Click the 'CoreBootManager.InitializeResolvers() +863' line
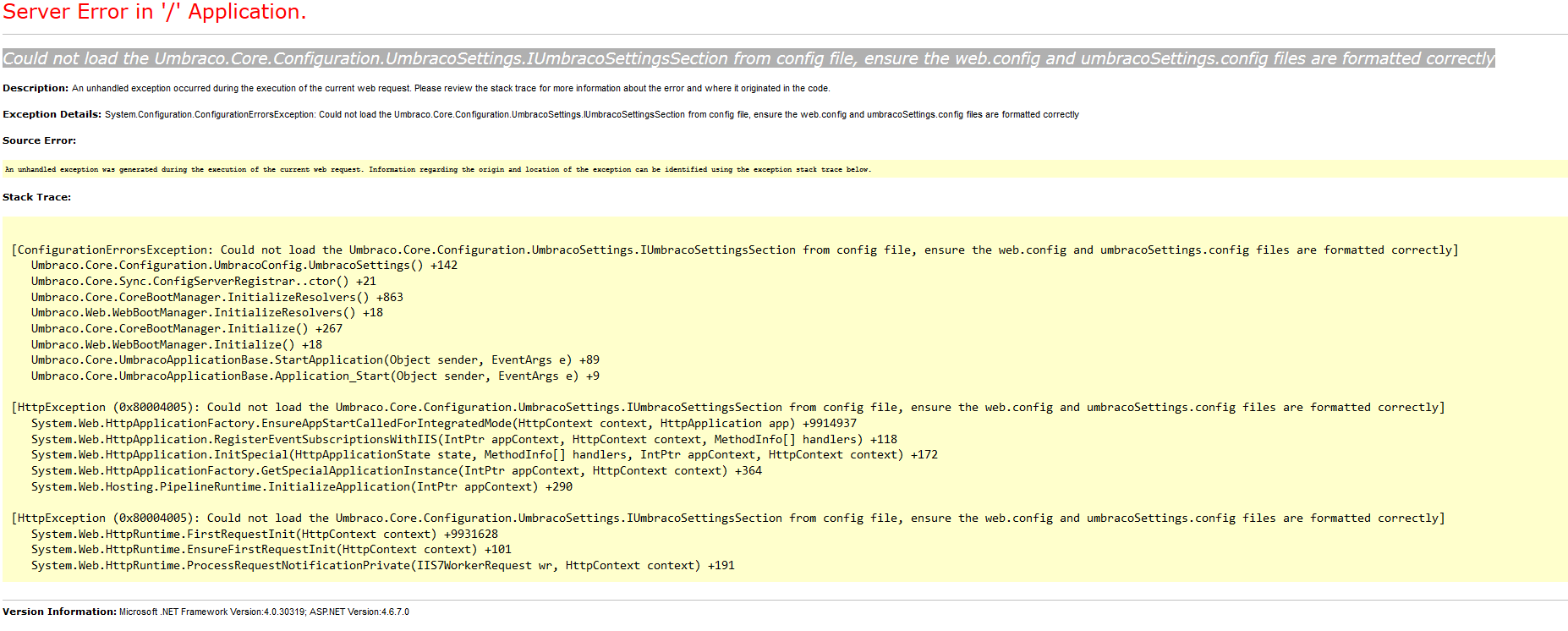The image size is (1568, 631). pos(217,297)
